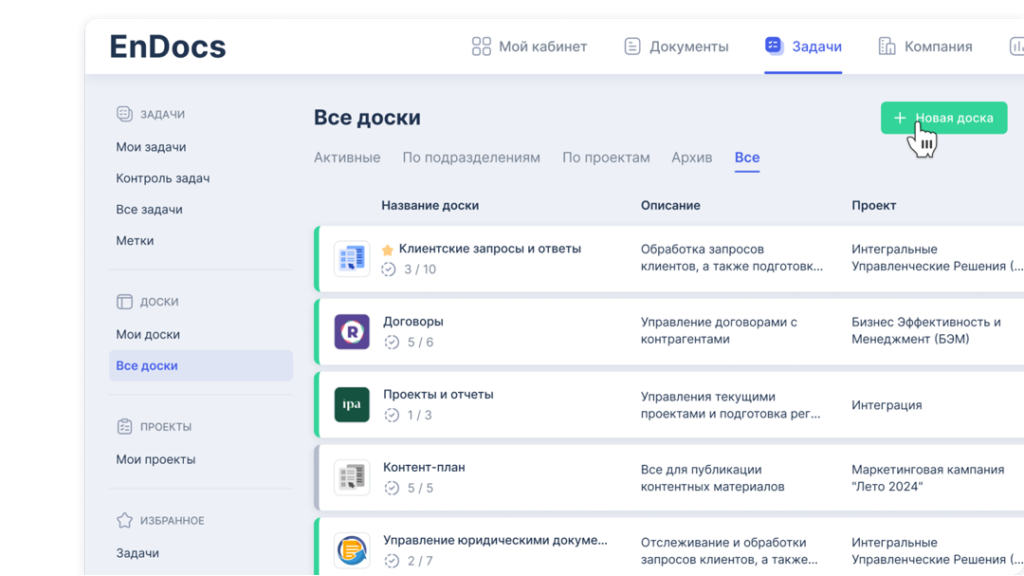This screenshot has height=576, width=1024.
Task: Click the Документы page icon
Action: pyautogui.click(x=632, y=46)
